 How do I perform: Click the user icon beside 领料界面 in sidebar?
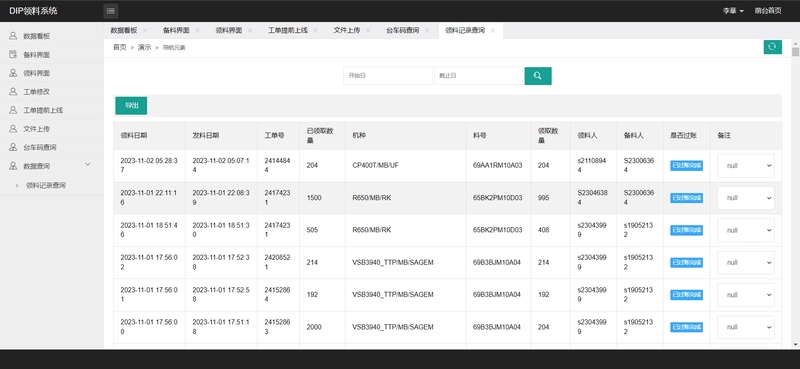coord(13,73)
